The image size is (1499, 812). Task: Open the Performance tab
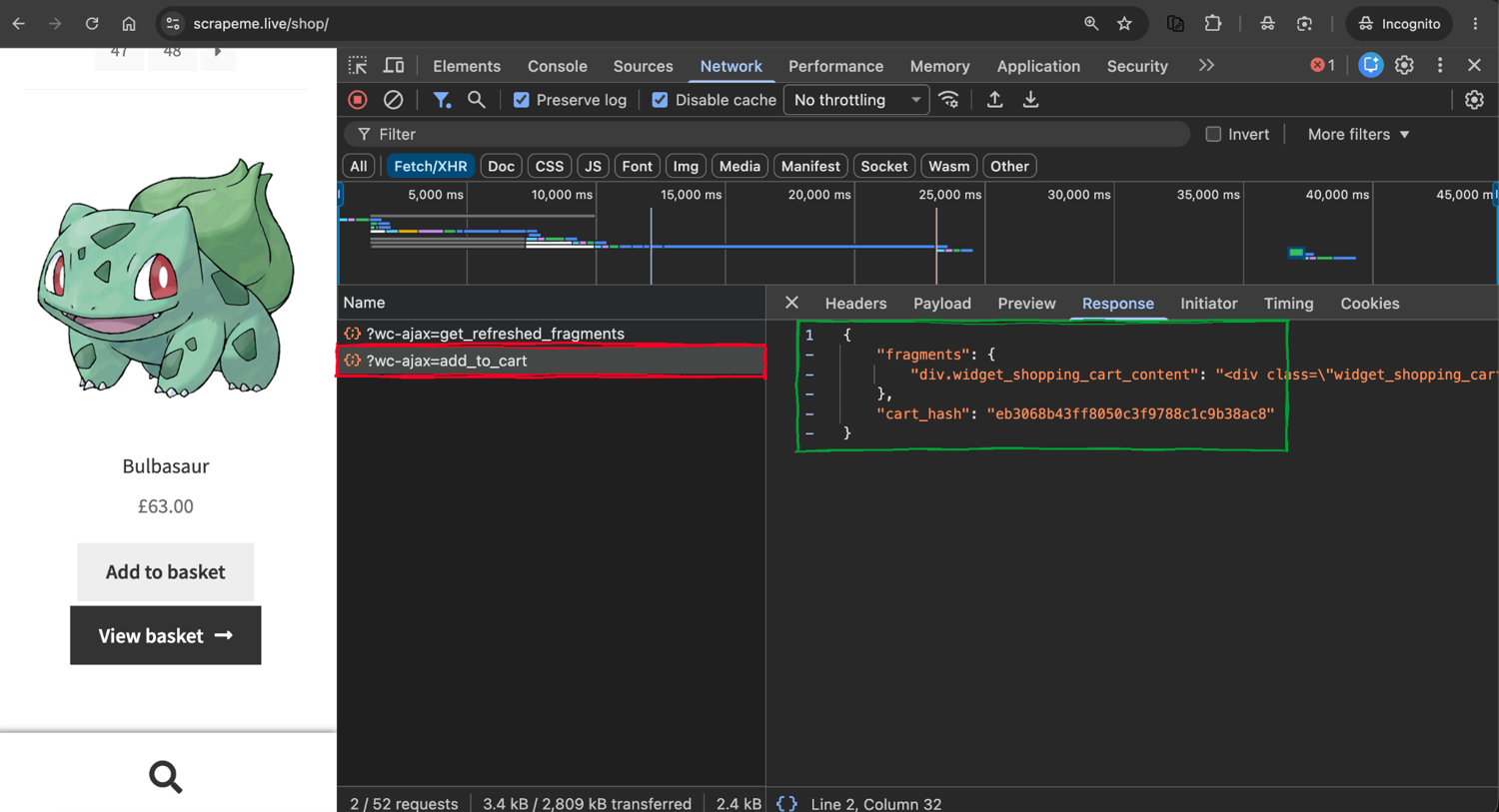(835, 66)
